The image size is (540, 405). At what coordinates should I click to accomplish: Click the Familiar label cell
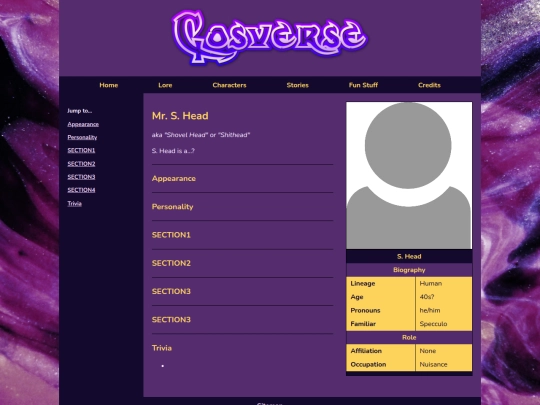tap(381, 324)
